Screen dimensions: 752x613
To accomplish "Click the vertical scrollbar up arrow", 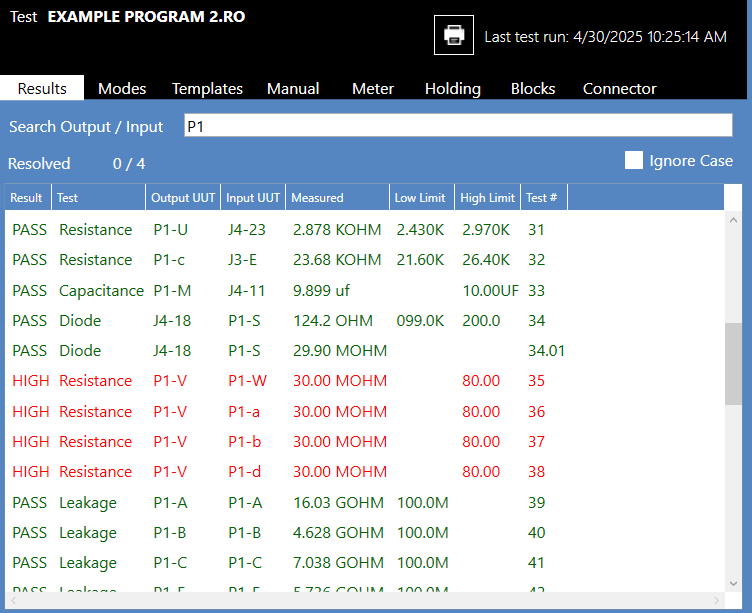I will click(x=733, y=220).
